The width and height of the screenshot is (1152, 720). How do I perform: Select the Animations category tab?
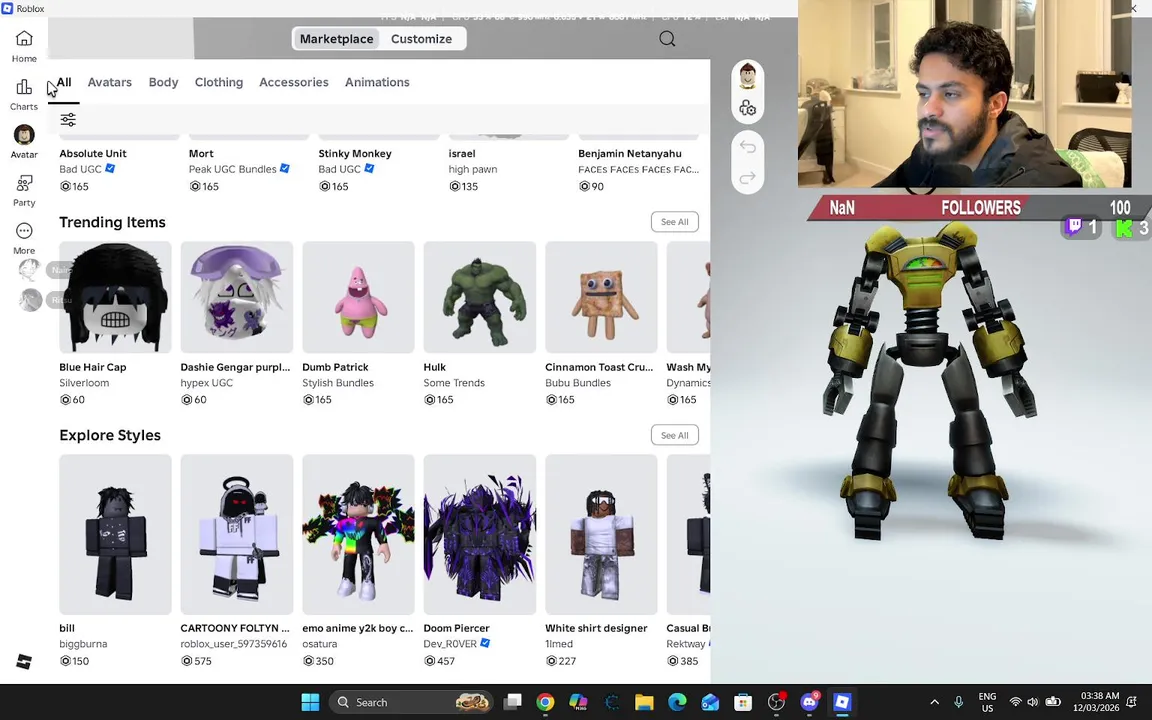[378, 82]
